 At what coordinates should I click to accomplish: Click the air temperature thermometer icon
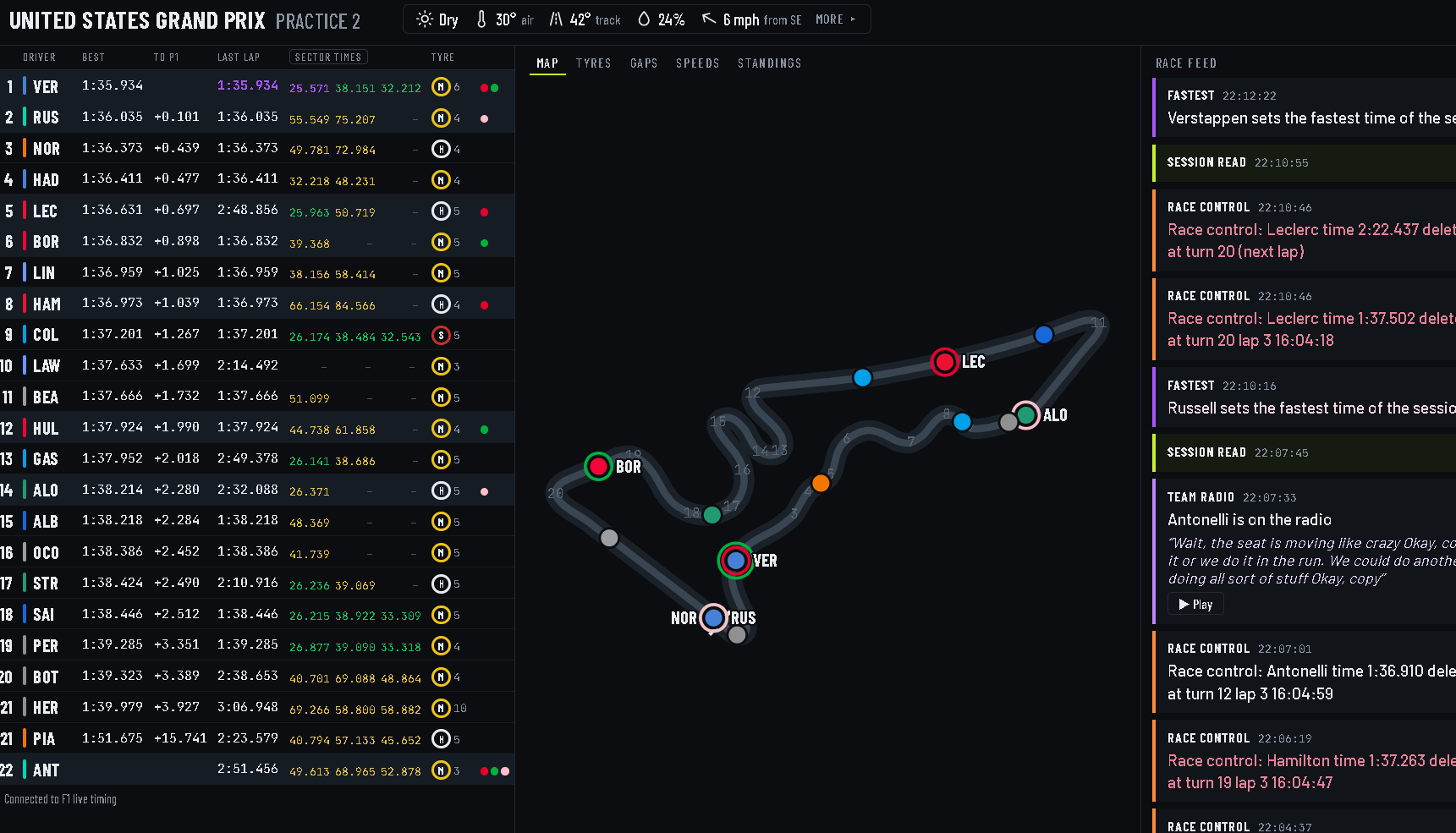481,19
